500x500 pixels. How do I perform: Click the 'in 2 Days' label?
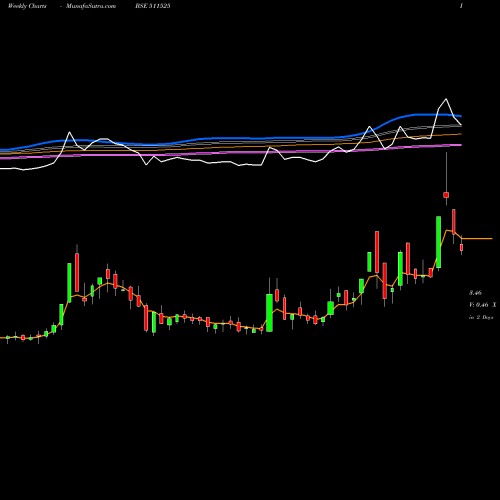[481, 317]
